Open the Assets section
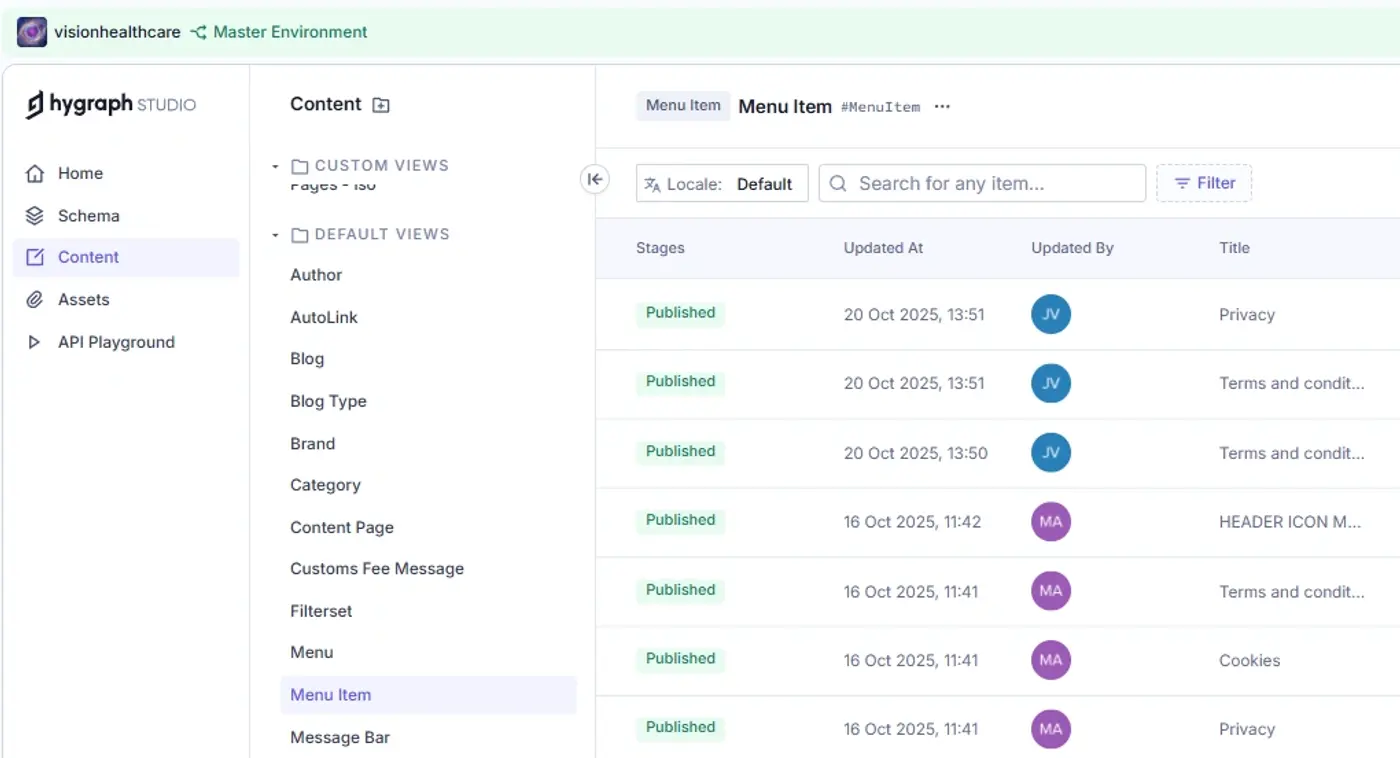The width and height of the screenshot is (1400, 758). click(126, 299)
